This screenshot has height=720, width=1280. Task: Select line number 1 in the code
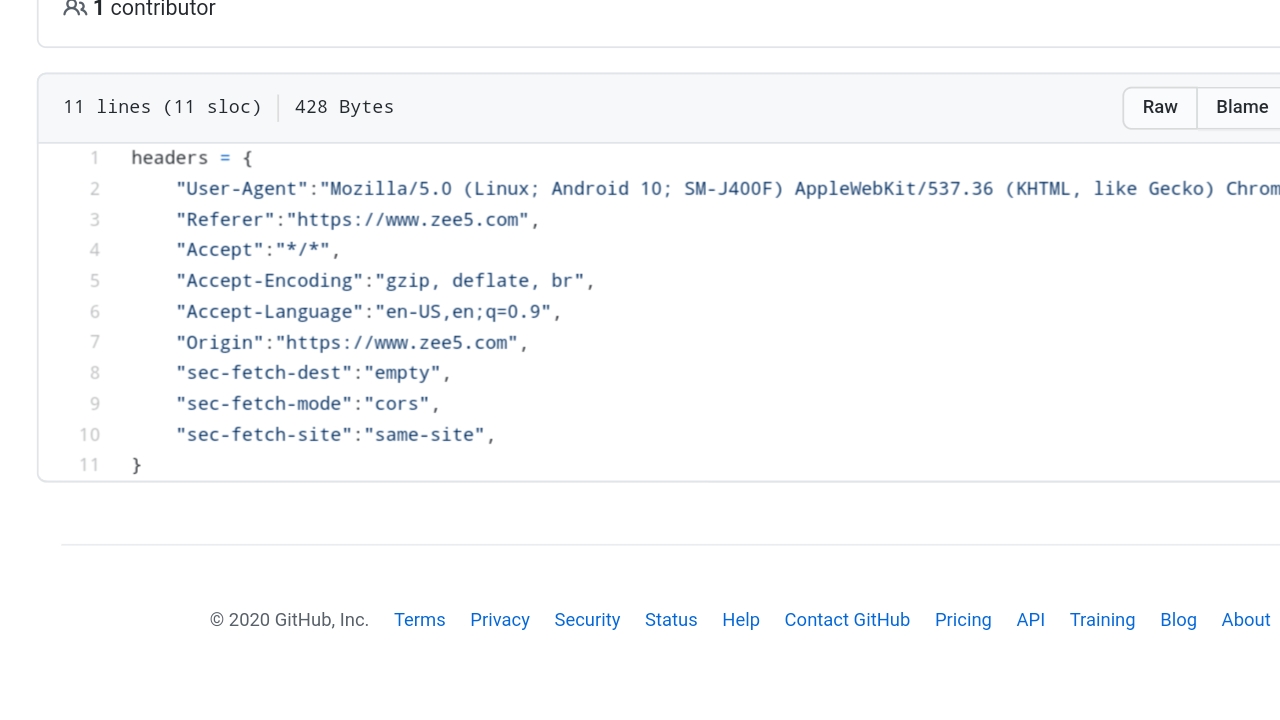click(94, 158)
